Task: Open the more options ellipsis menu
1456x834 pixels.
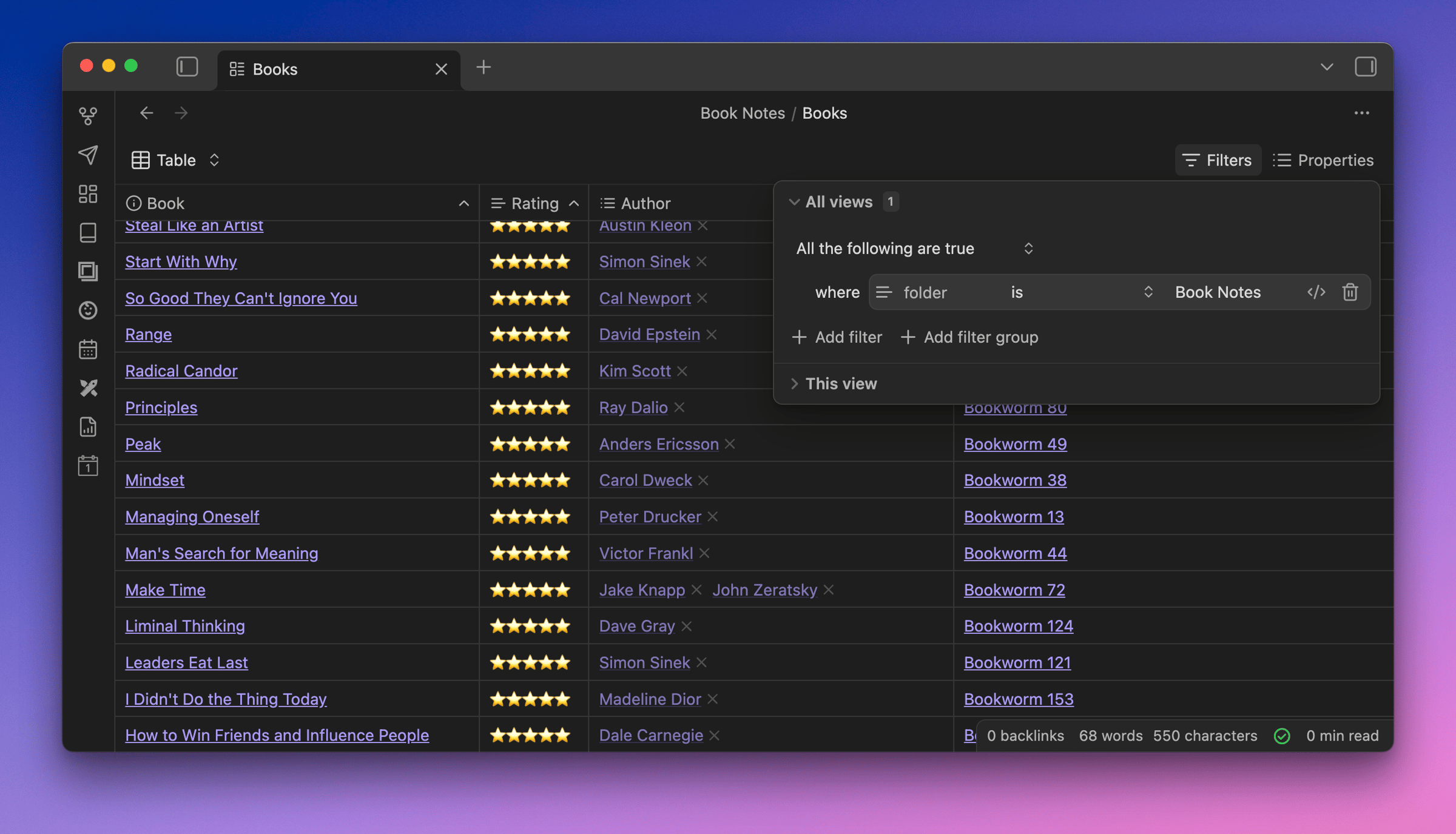Action: (1361, 113)
